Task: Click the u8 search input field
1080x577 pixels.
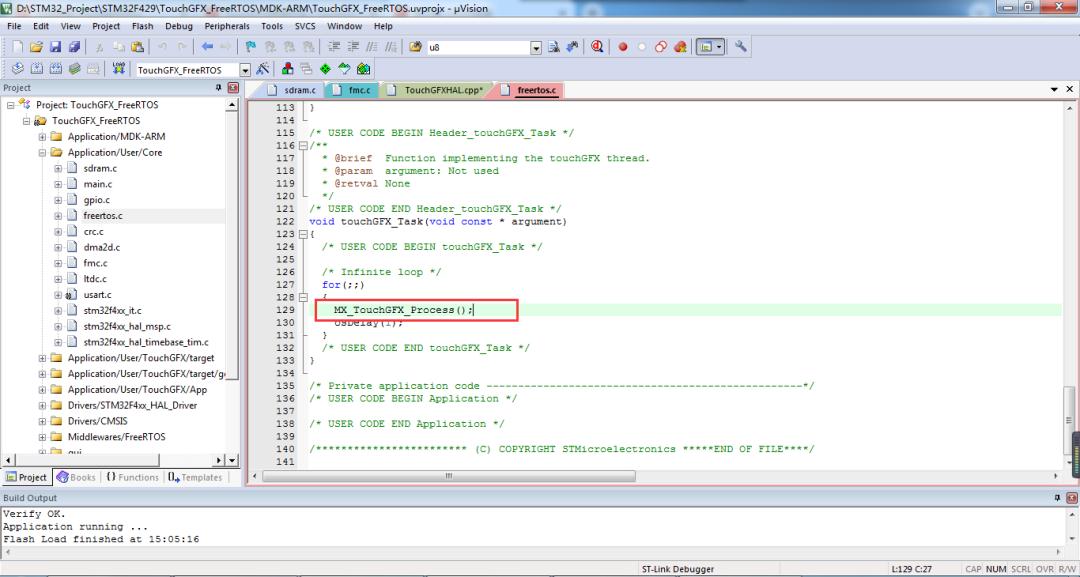Action: tap(478, 48)
